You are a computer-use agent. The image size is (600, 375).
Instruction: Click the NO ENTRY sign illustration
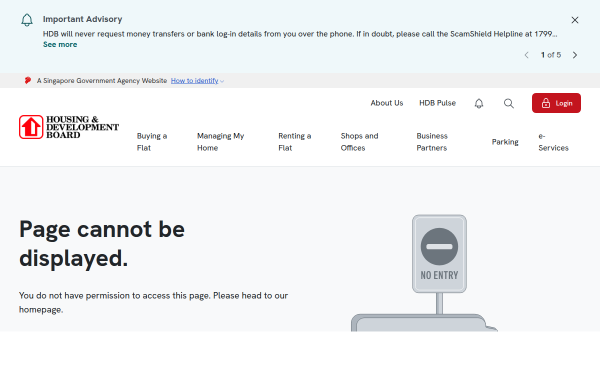pyautogui.click(x=439, y=254)
